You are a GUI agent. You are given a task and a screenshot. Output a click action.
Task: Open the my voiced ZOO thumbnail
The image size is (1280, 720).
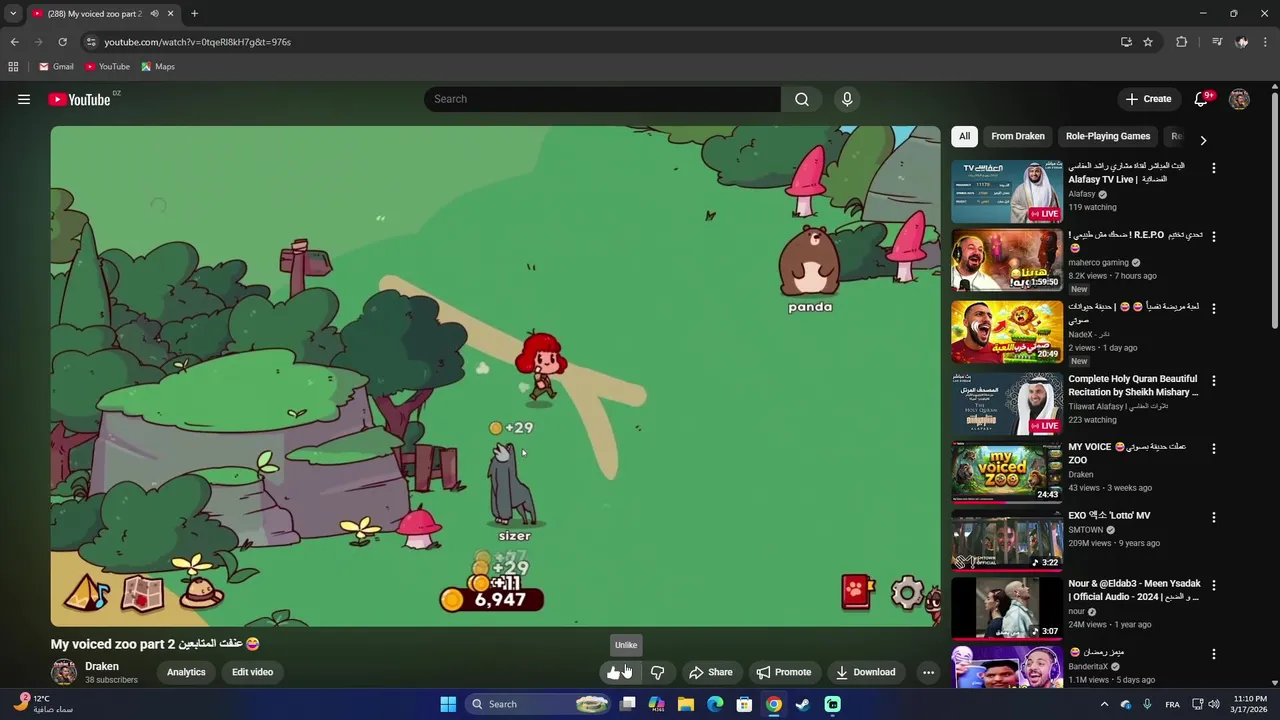(1007, 471)
